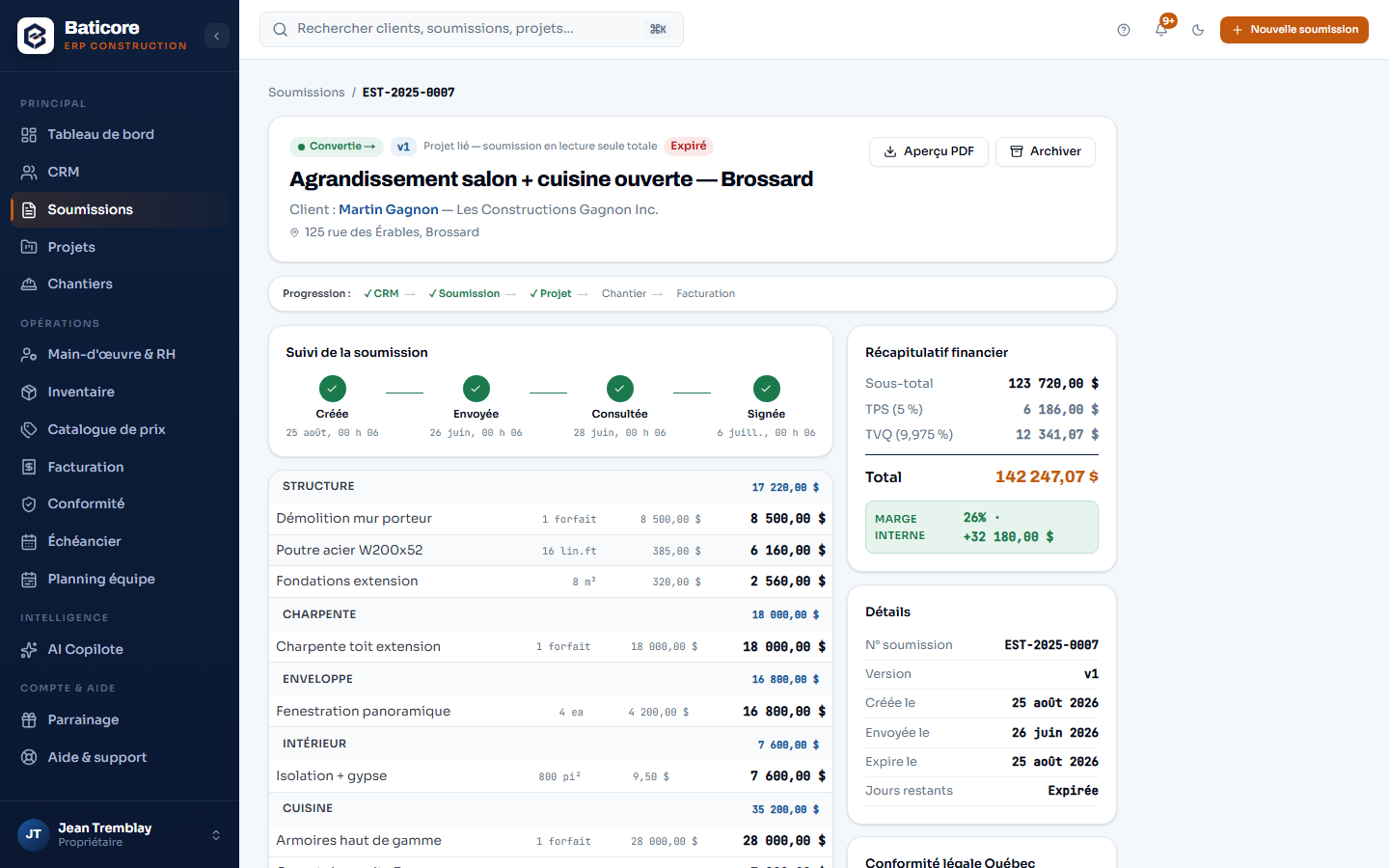The image size is (1389, 868).
Task: Select the Soumission progression step
Action: tap(464, 293)
